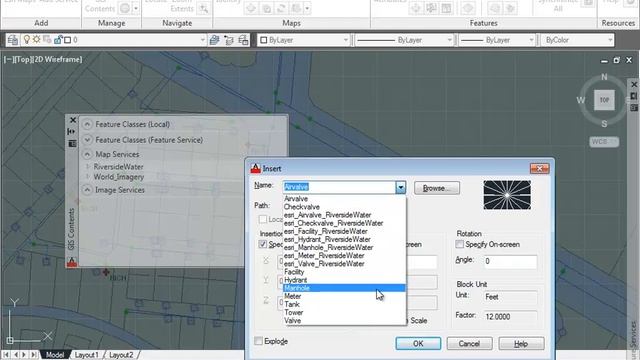
Task: Click the next-tab navigation arrow
Action: (24, 355)
